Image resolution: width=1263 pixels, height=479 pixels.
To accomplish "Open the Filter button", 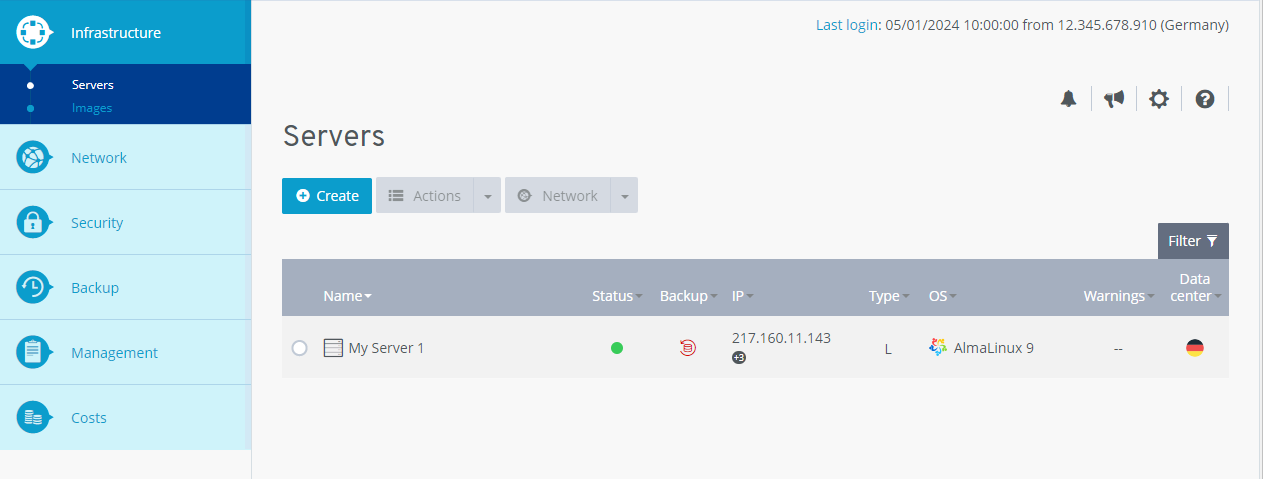I will pos(1193,241).
